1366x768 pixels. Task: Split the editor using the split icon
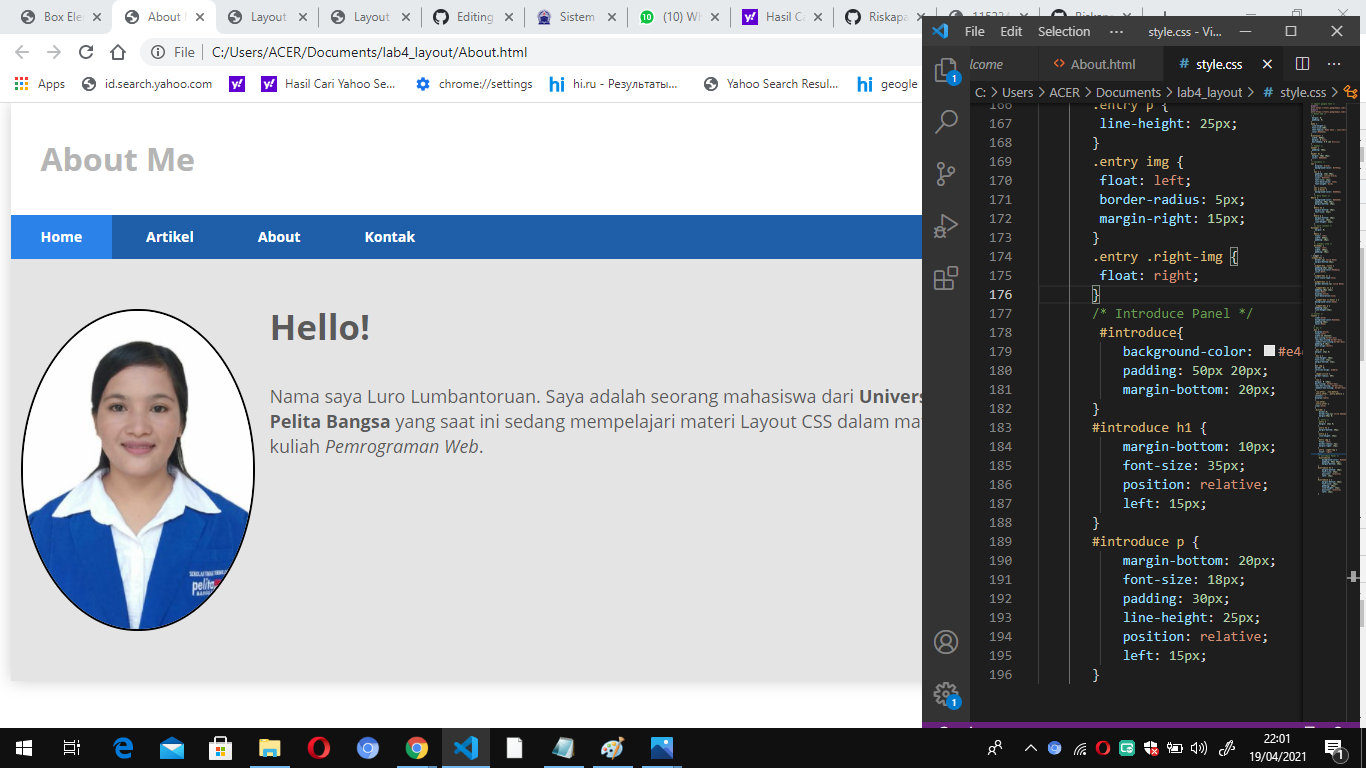1302,63
